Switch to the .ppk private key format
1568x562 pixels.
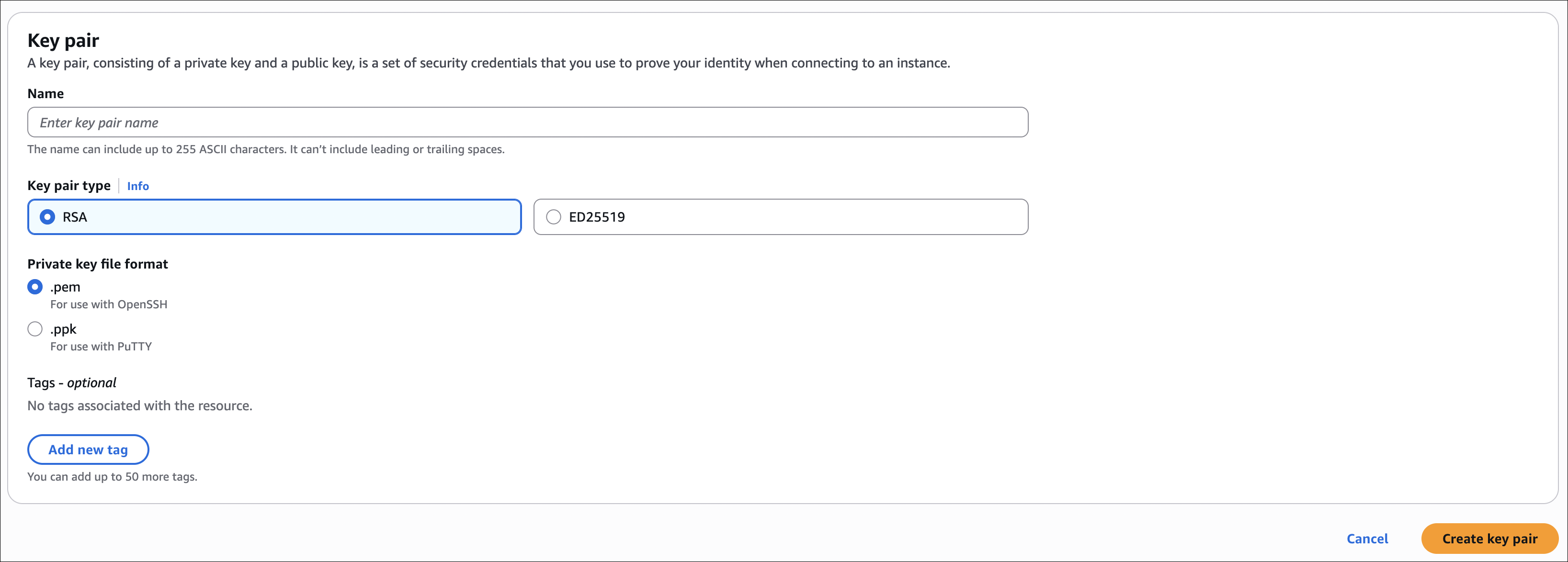click(x=35, y=329)
